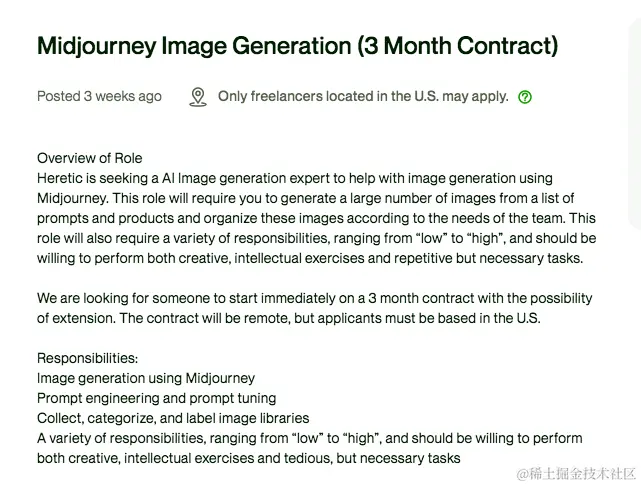Click 'Image generation using Midjourney' line
The height and width of the screenshot is (486, 641).
point(146,378)
